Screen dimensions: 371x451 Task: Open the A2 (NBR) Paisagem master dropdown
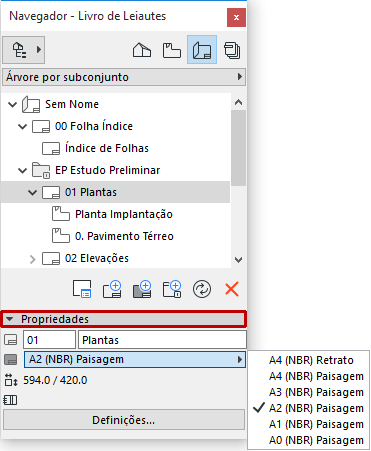click(x=135, y=359)
